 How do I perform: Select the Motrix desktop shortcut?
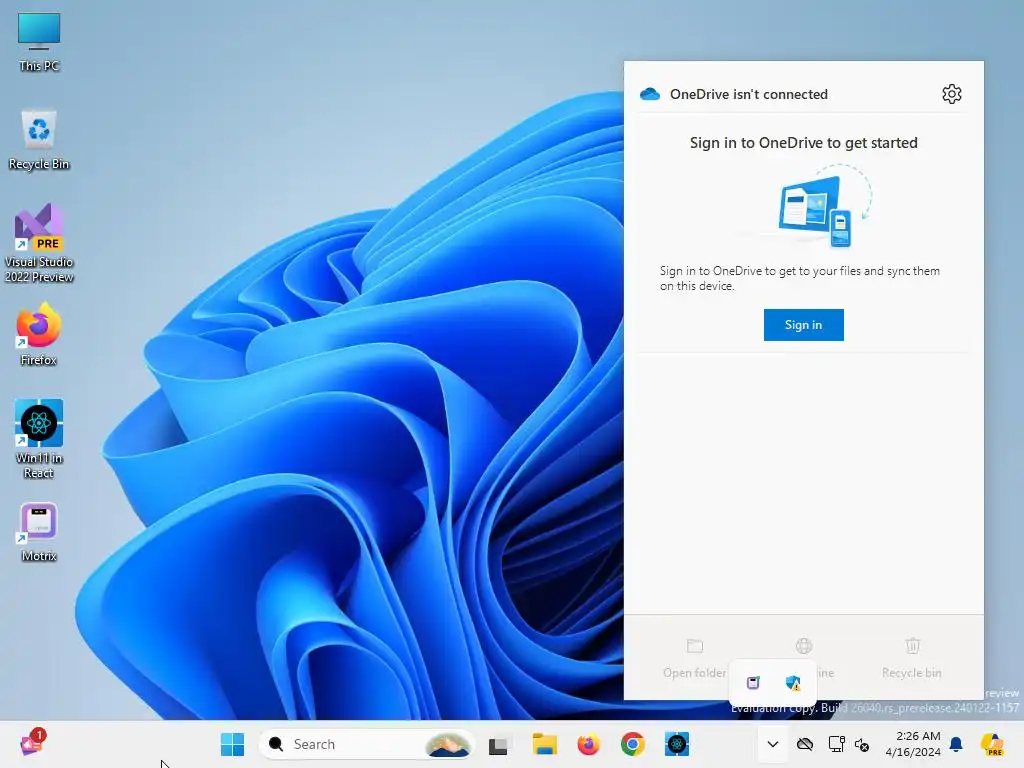(x=39, y=532)
